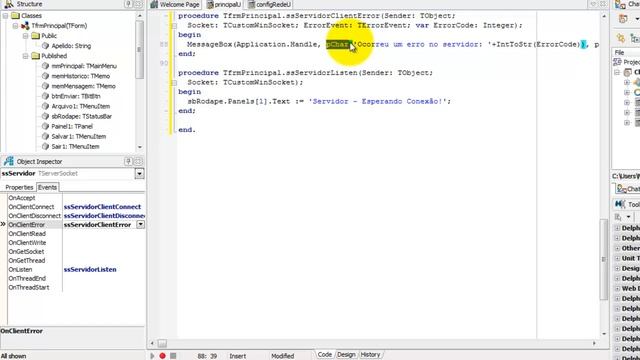Select memMensagem: TMemo entry
Image resolution: width=640 pixels, height=360 pixels.
pyautogui.click(x=83, y=86)
